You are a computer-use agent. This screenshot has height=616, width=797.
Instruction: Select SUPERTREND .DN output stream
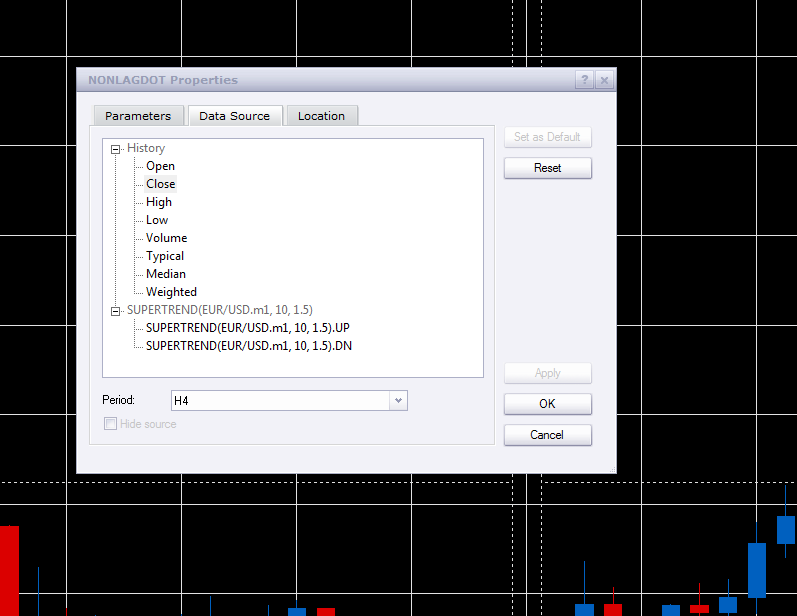(249, 346)
